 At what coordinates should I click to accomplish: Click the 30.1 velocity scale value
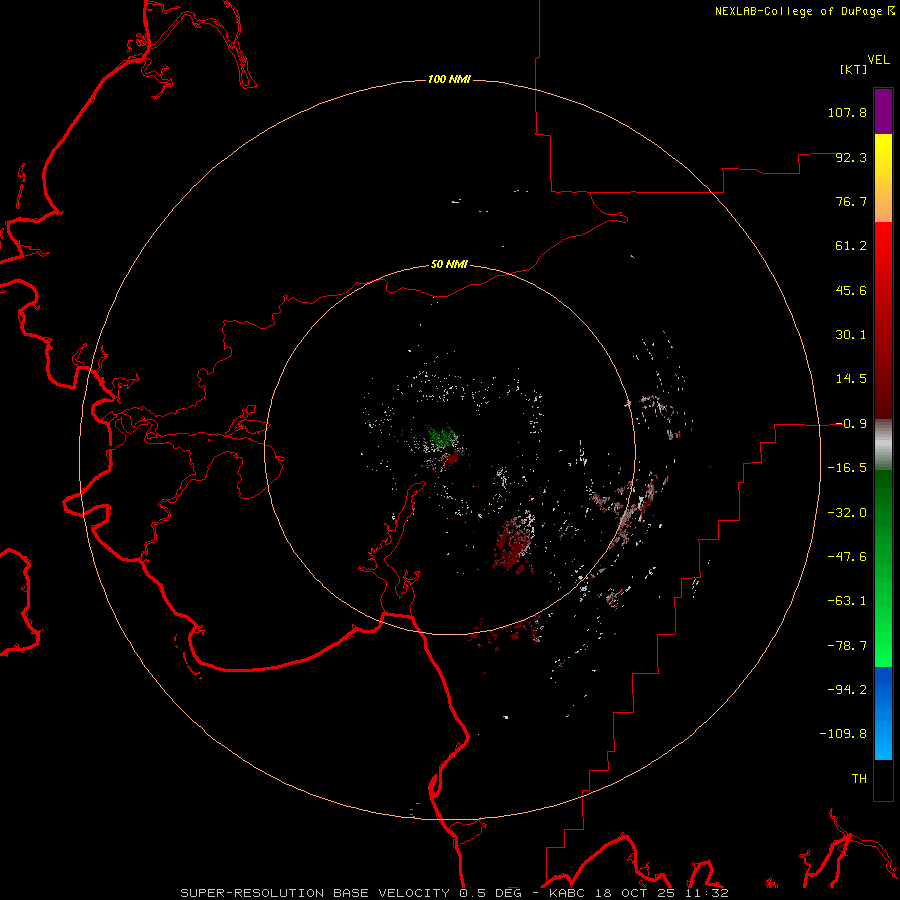[x=851, y=335]
